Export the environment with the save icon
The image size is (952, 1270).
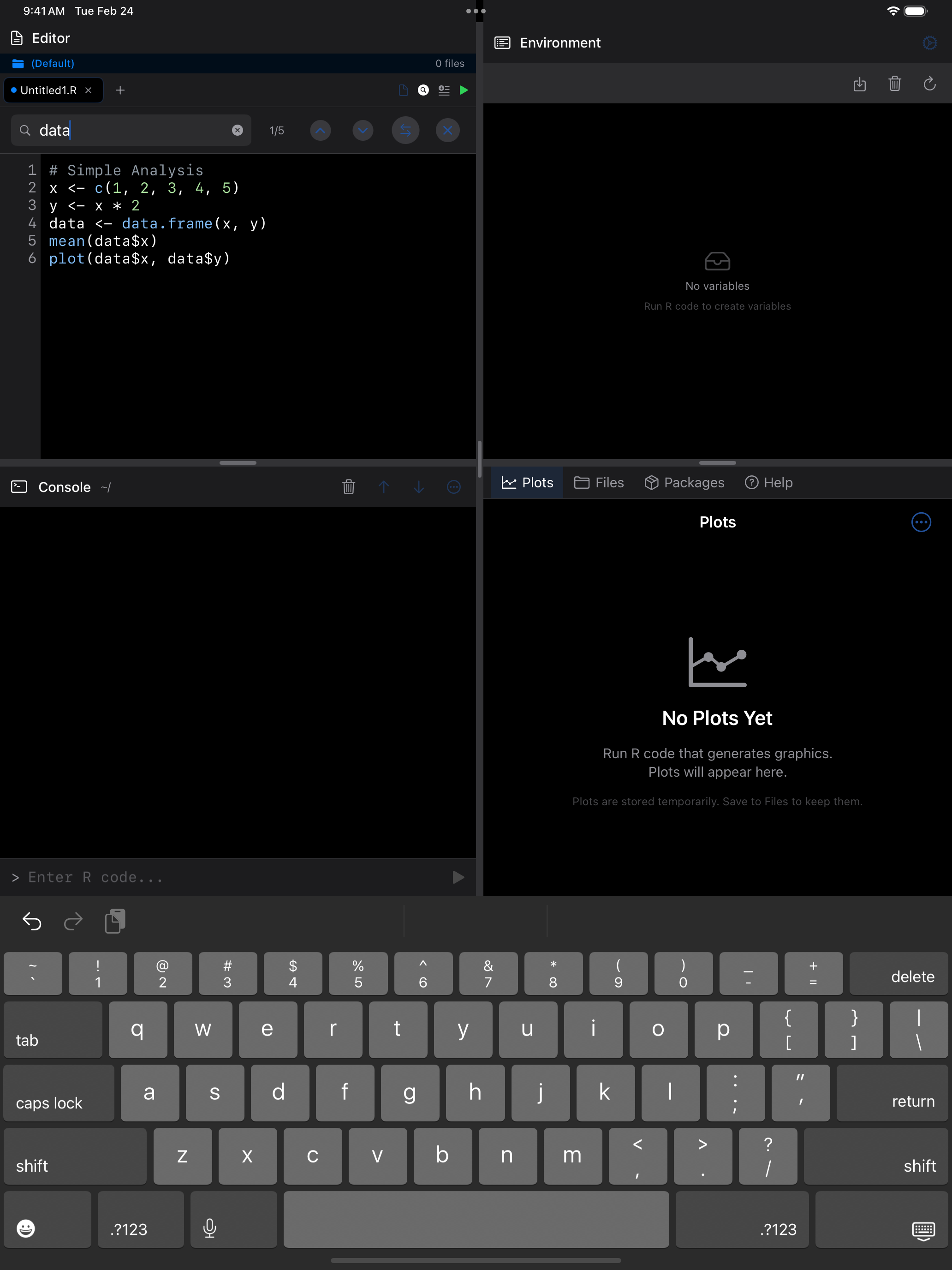(x=860, y=84)
